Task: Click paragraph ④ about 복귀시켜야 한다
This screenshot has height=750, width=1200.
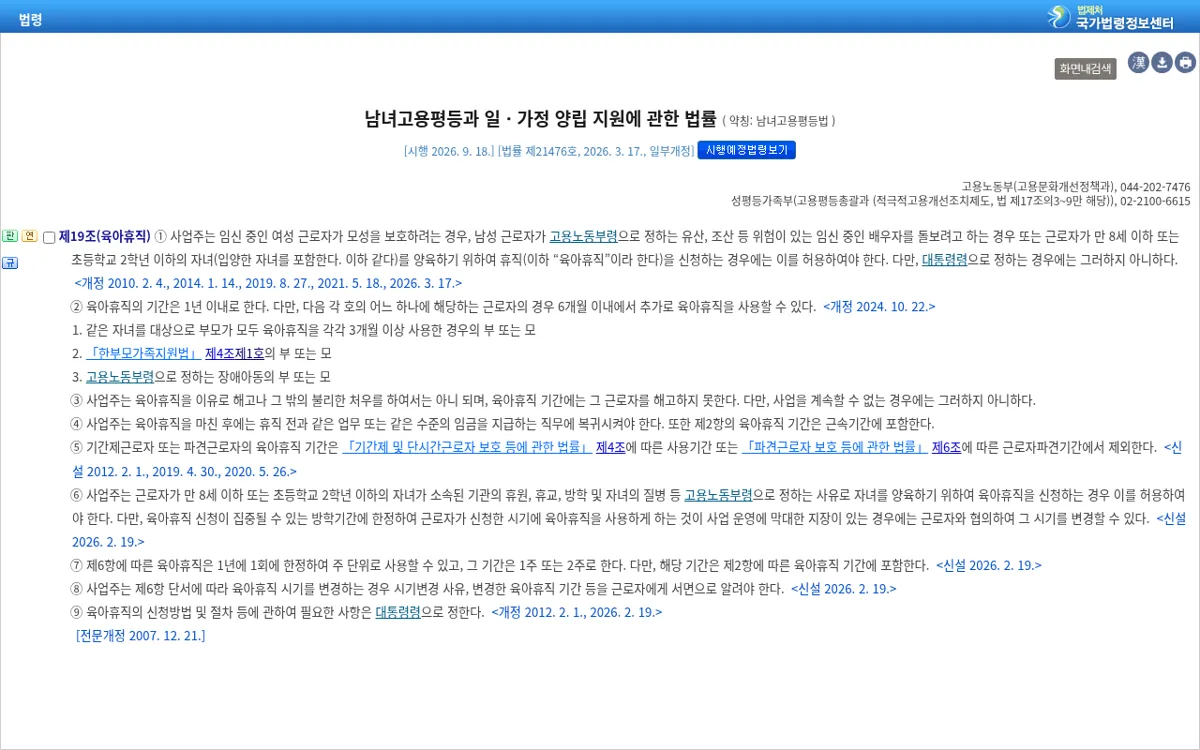Action: click(502, 424)
